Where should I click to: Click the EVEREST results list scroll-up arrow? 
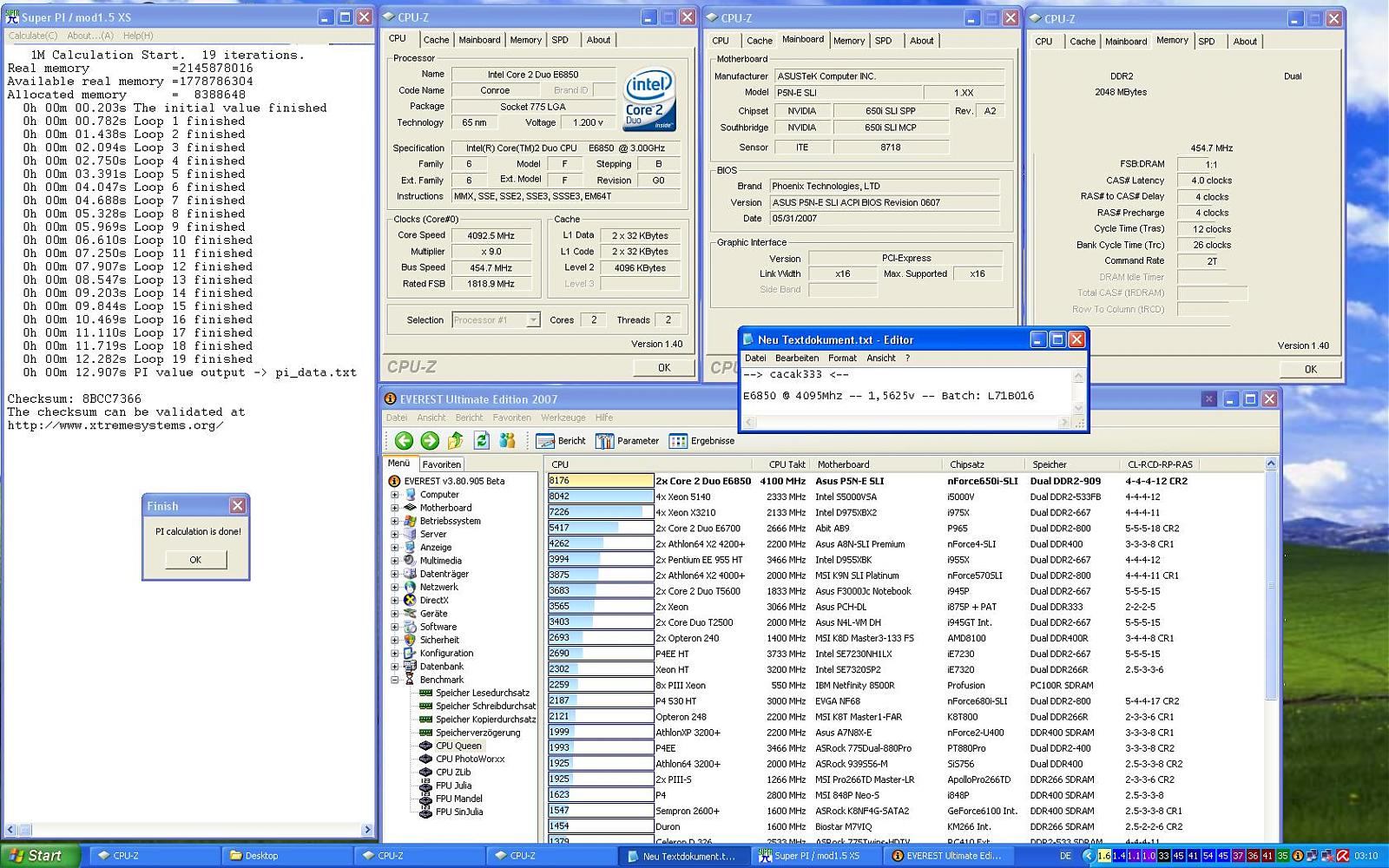coord(1271,464)
